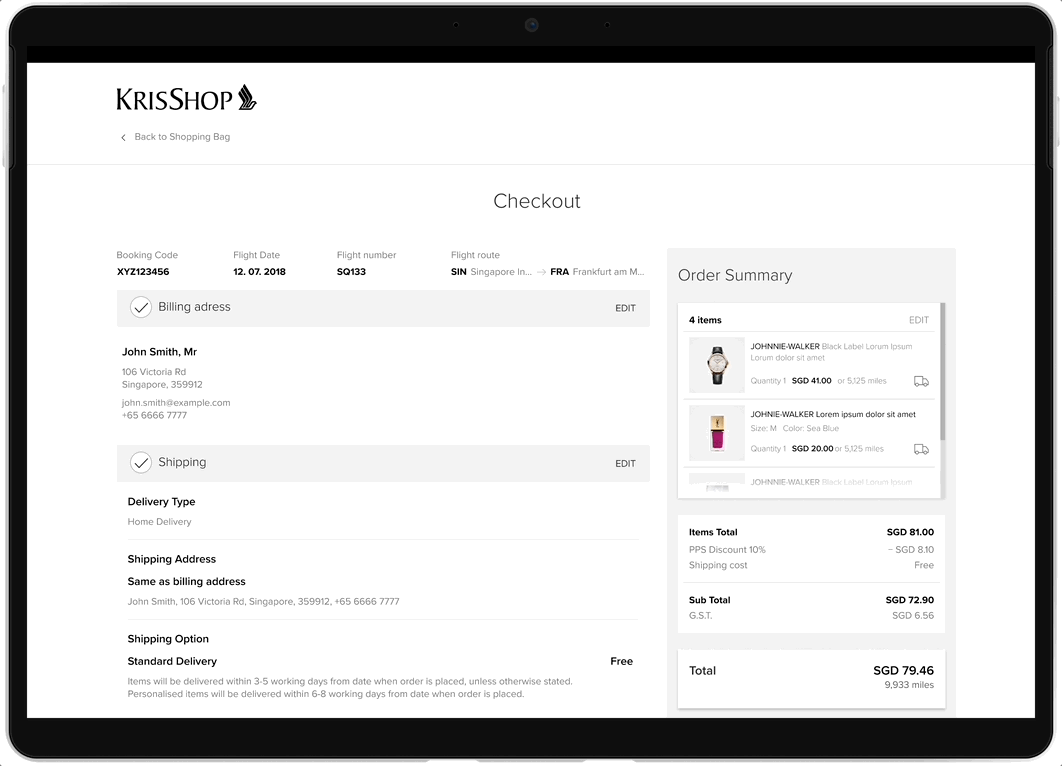This screenshot has height=766, width=1062.
Task: Click EDIT on the 4 items summary
Action: click(x=919, y=319)
